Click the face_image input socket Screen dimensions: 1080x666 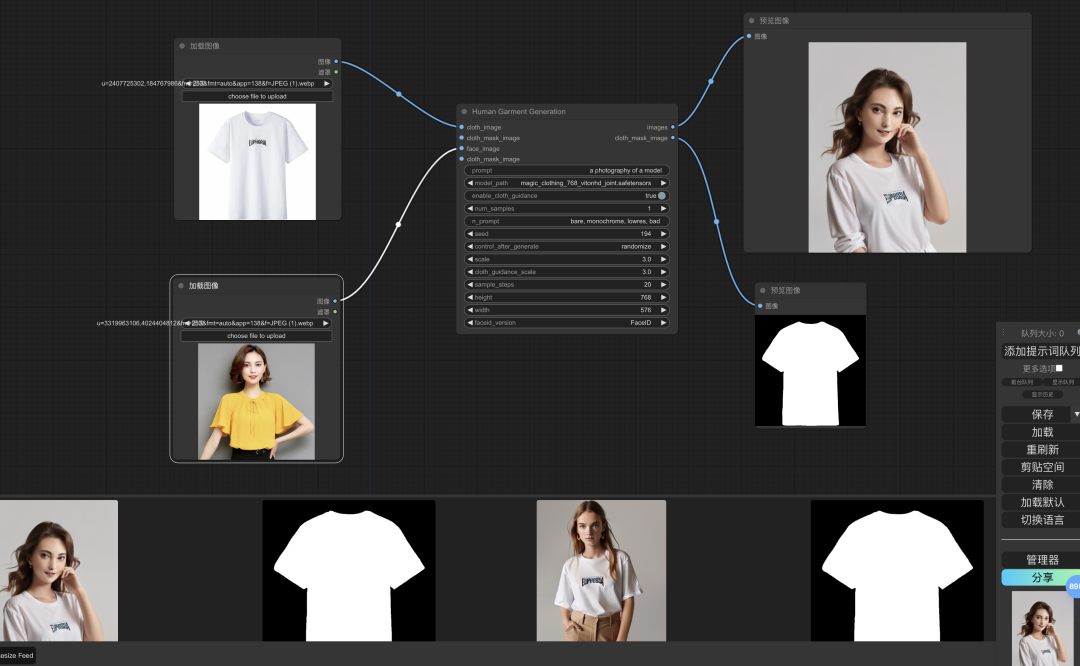pos(461,148)
